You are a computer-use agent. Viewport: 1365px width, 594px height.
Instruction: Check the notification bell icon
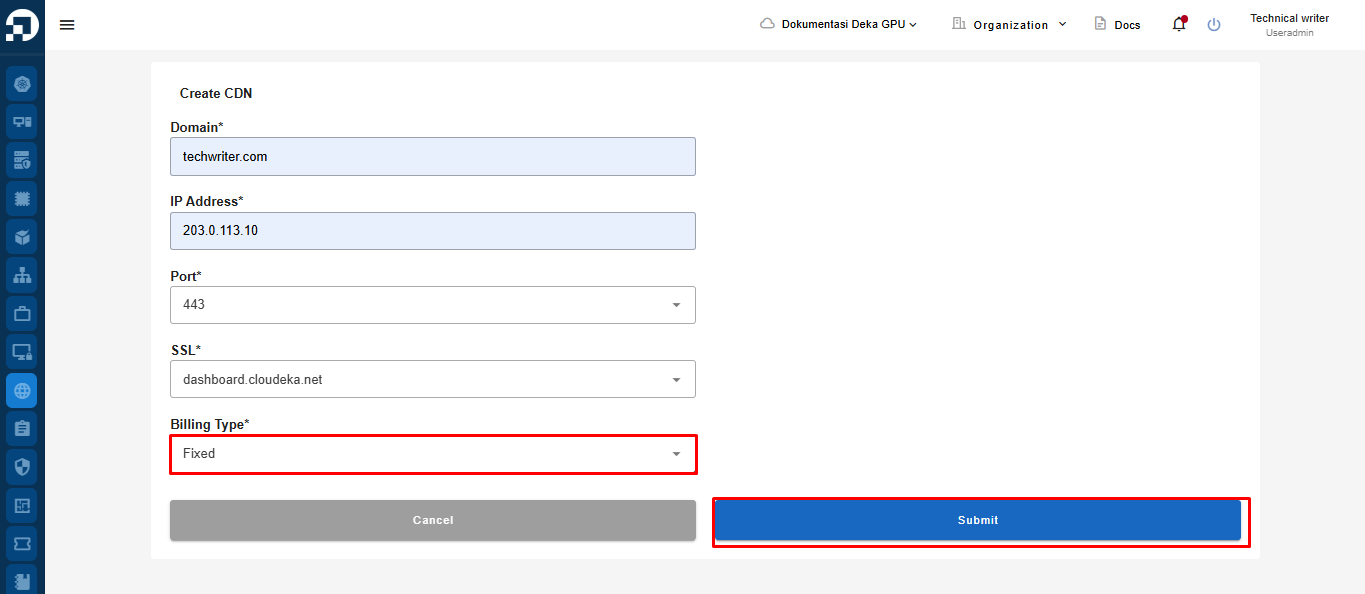tap(1179, 24)
